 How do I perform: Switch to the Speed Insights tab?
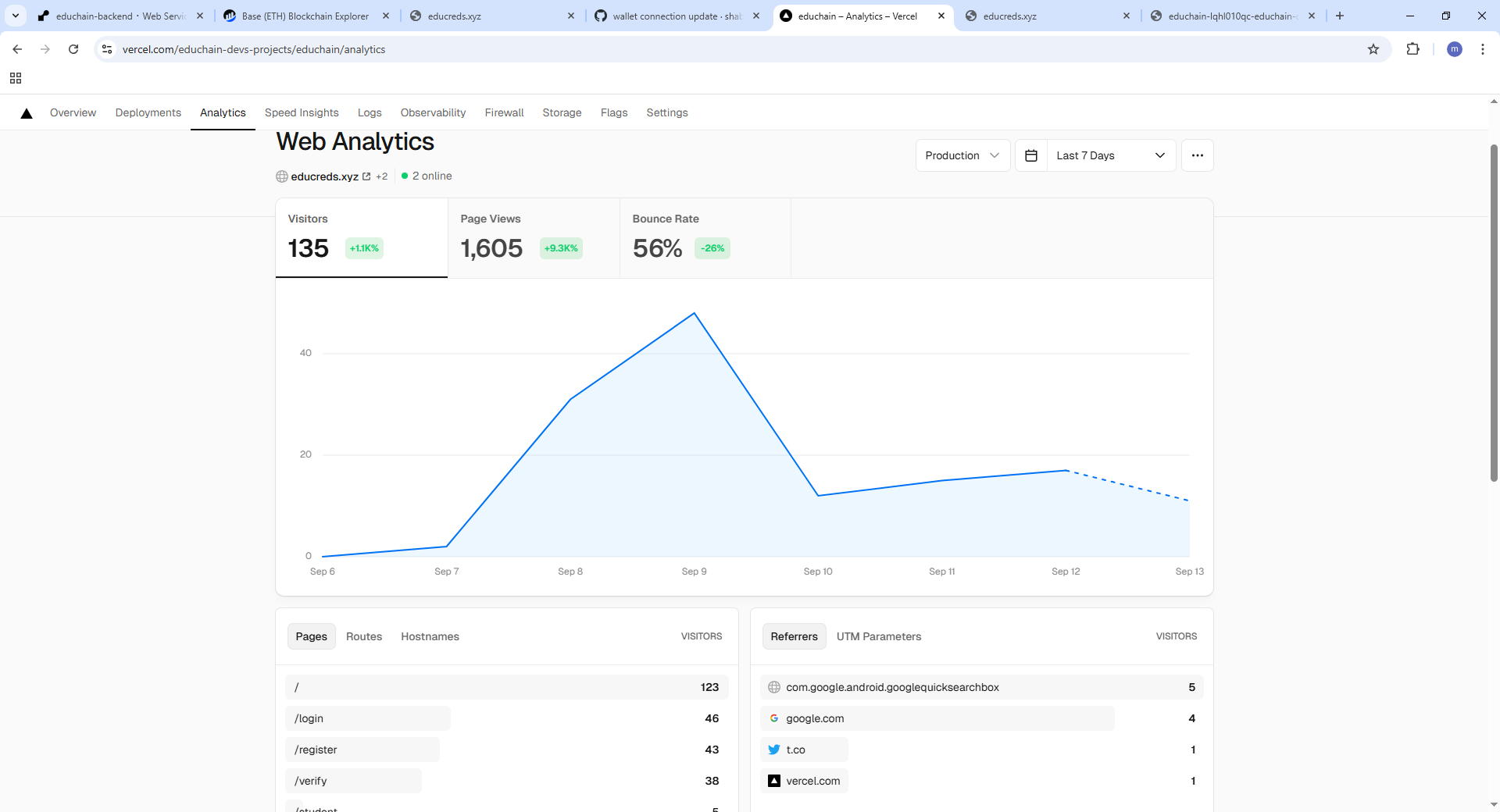302,112
